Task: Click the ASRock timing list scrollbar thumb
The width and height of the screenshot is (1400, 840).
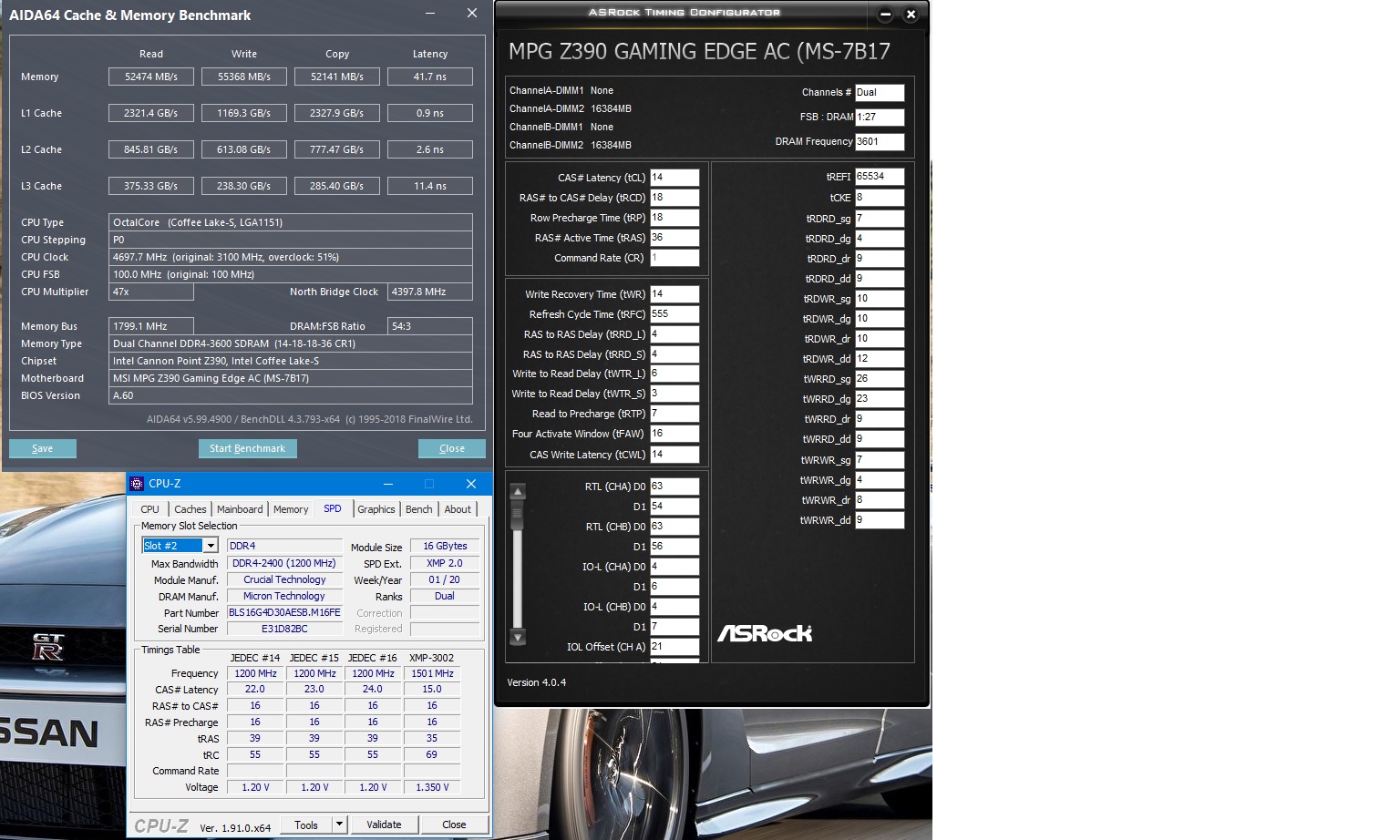Action: [x=518, y=516]
